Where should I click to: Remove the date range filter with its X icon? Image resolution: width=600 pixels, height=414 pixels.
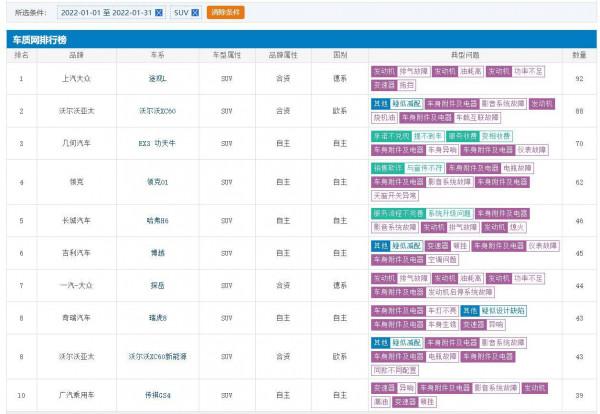click(x=159, y=13)
